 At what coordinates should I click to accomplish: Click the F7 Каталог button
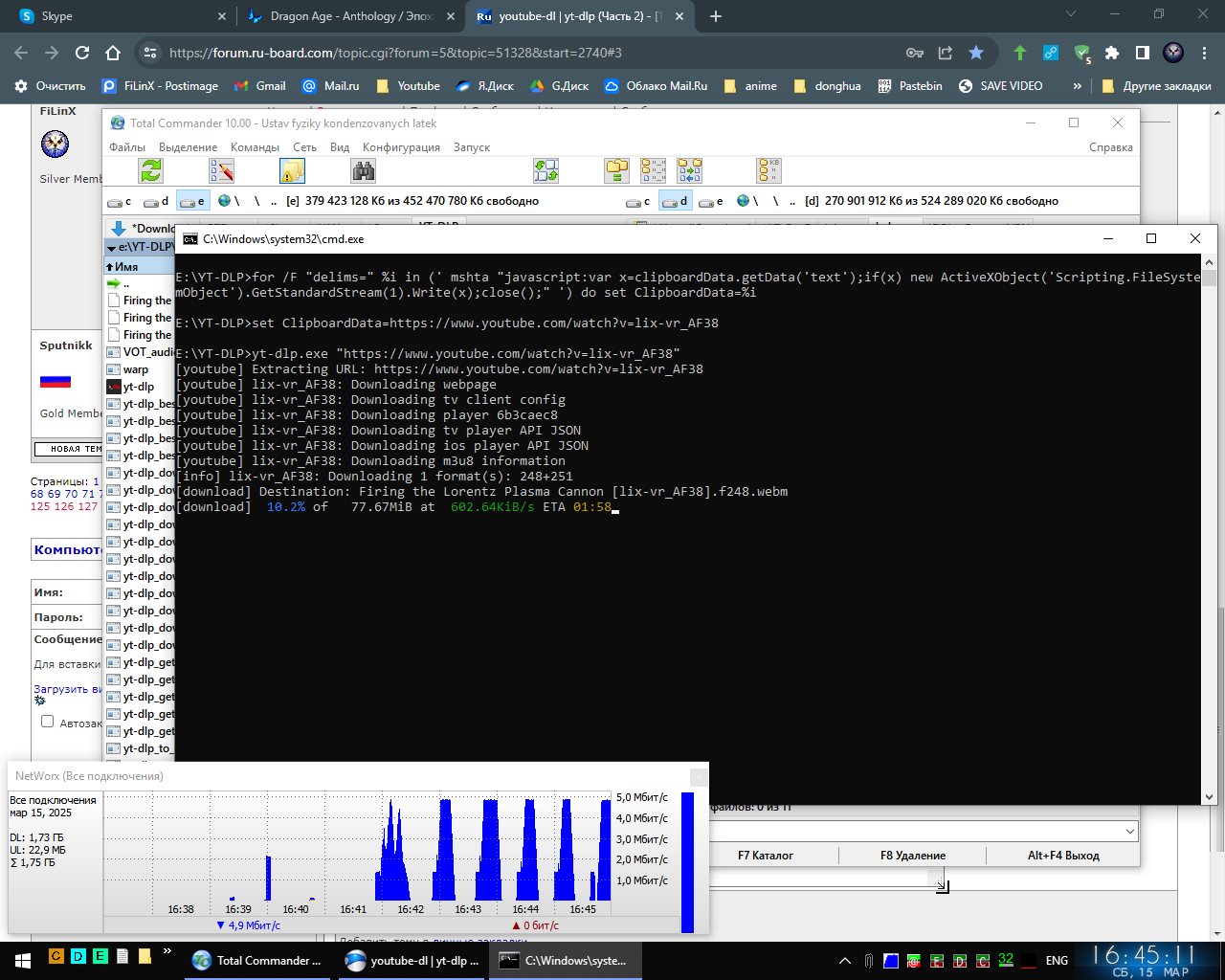(765, 856)
